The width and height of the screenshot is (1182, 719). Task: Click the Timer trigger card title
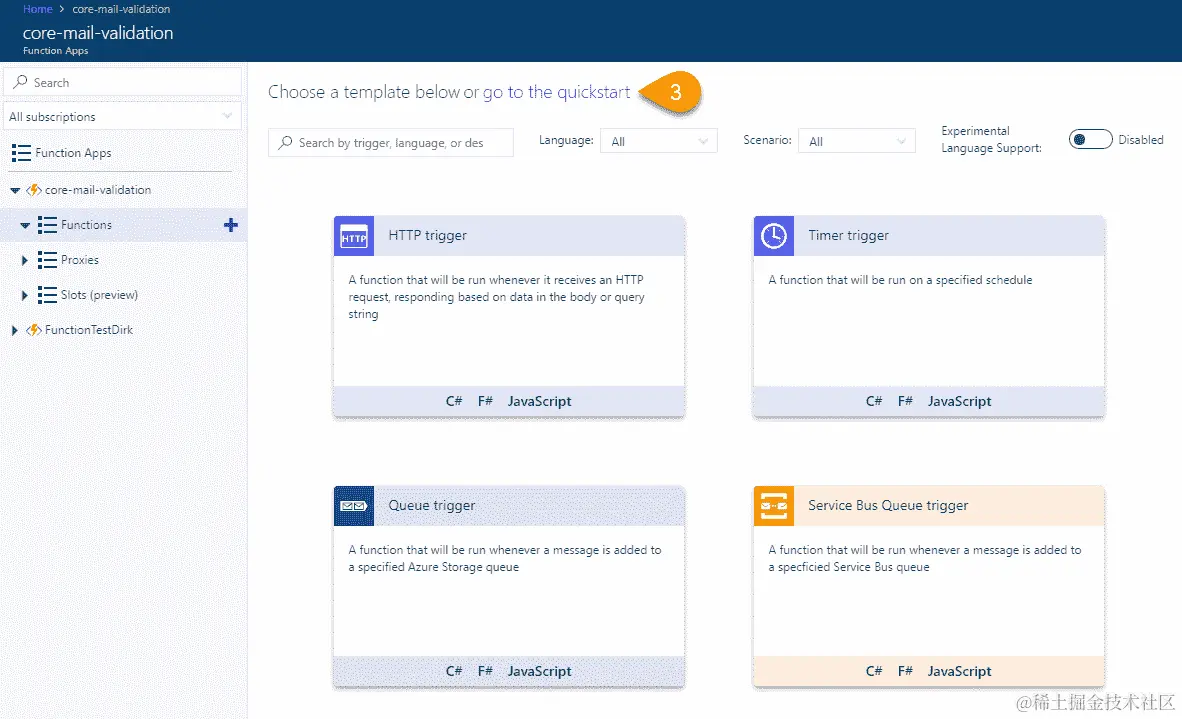(848, 235)
